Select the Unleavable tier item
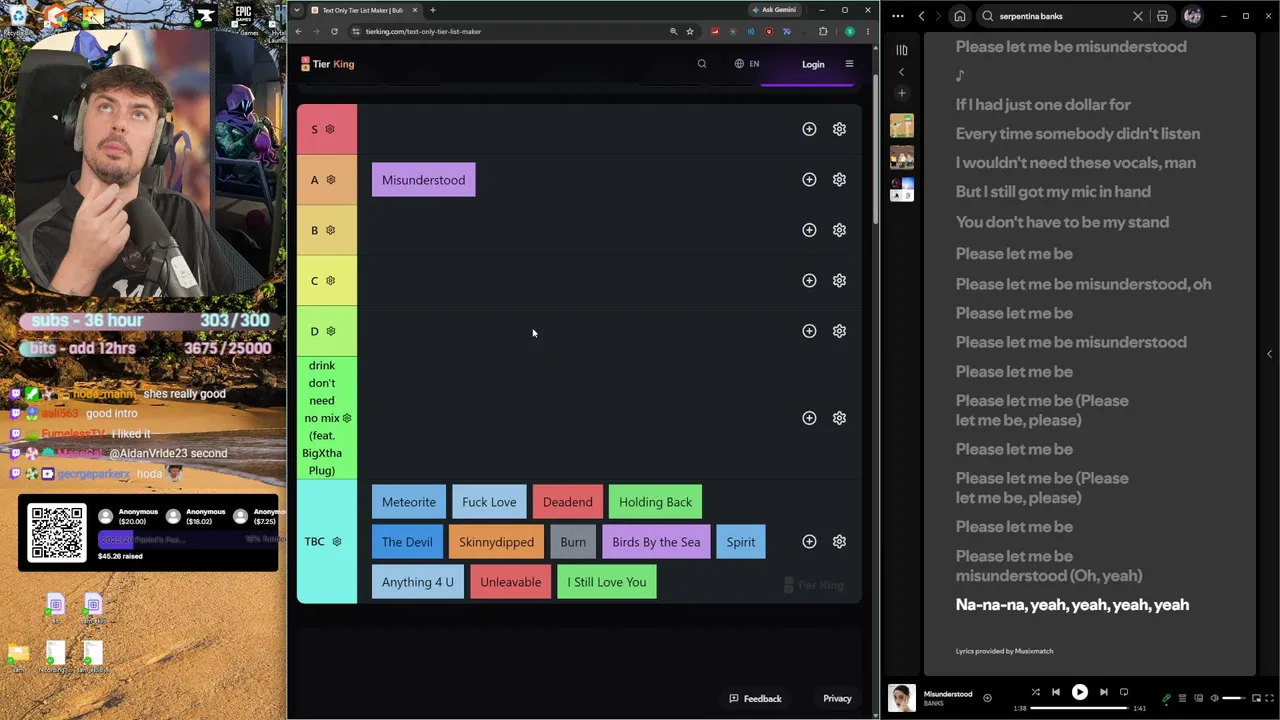Viewport: 1280px width, 720px height. tap(510, 582)
